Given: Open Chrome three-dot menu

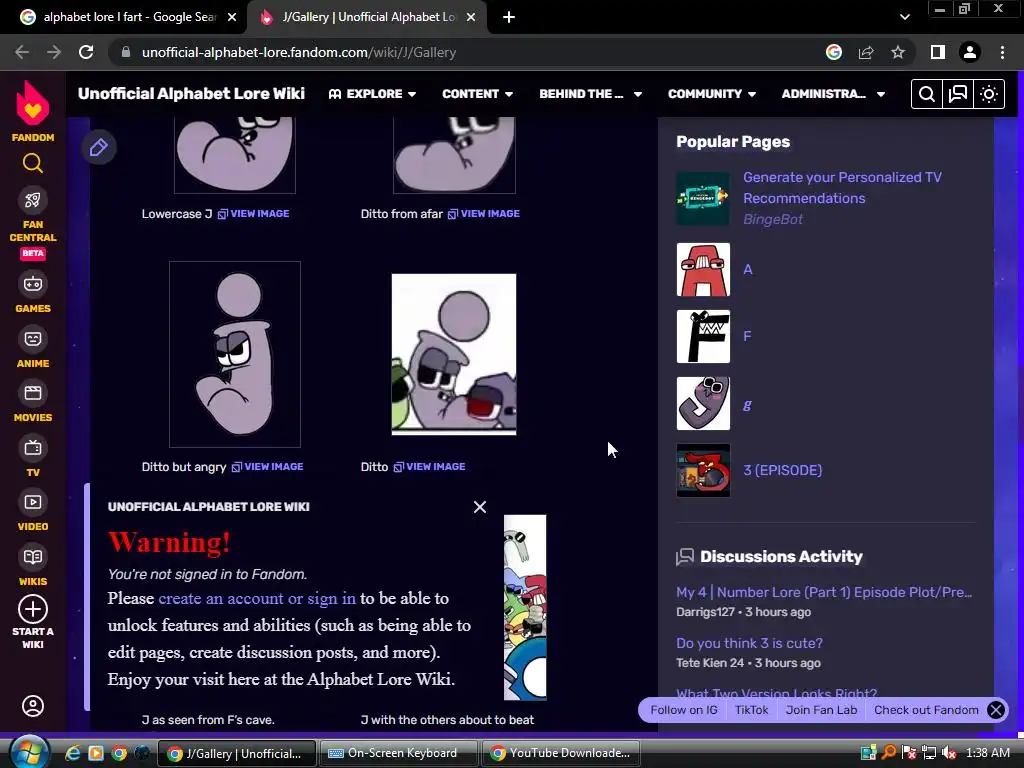Looking at the screenshot, I should 1002,52.
